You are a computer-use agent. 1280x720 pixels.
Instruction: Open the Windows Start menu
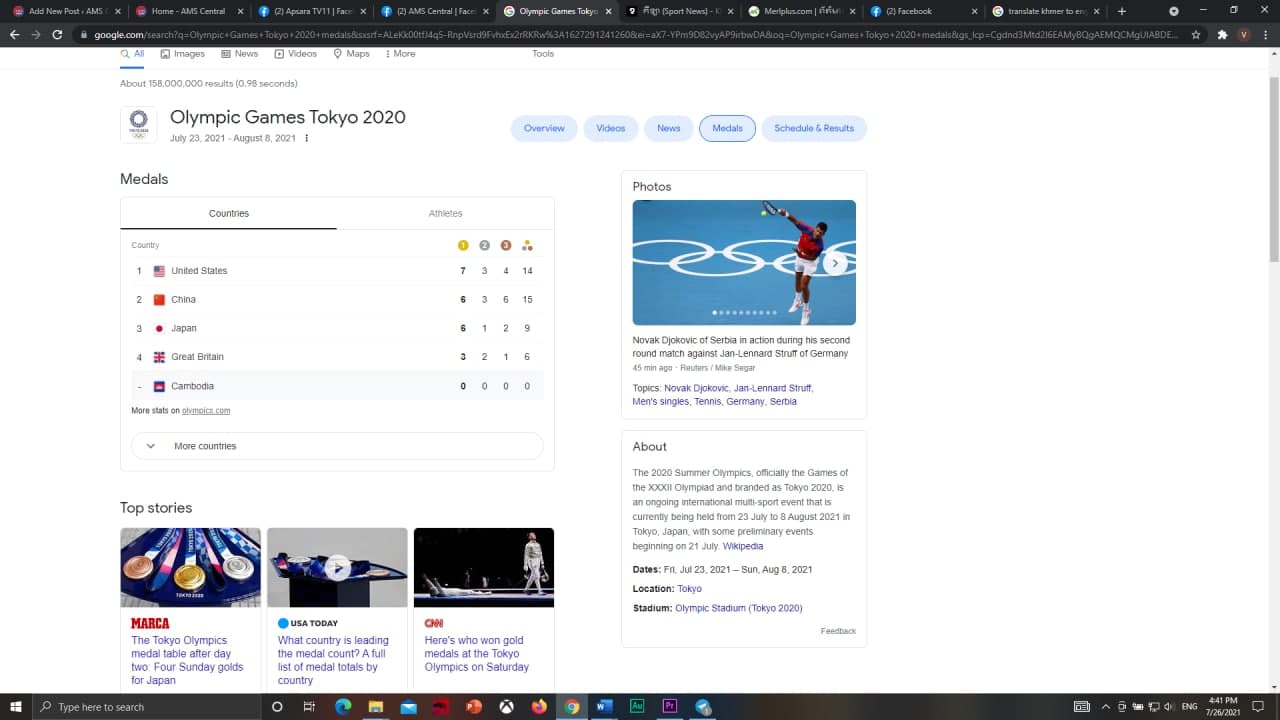[x=16, y=707]
